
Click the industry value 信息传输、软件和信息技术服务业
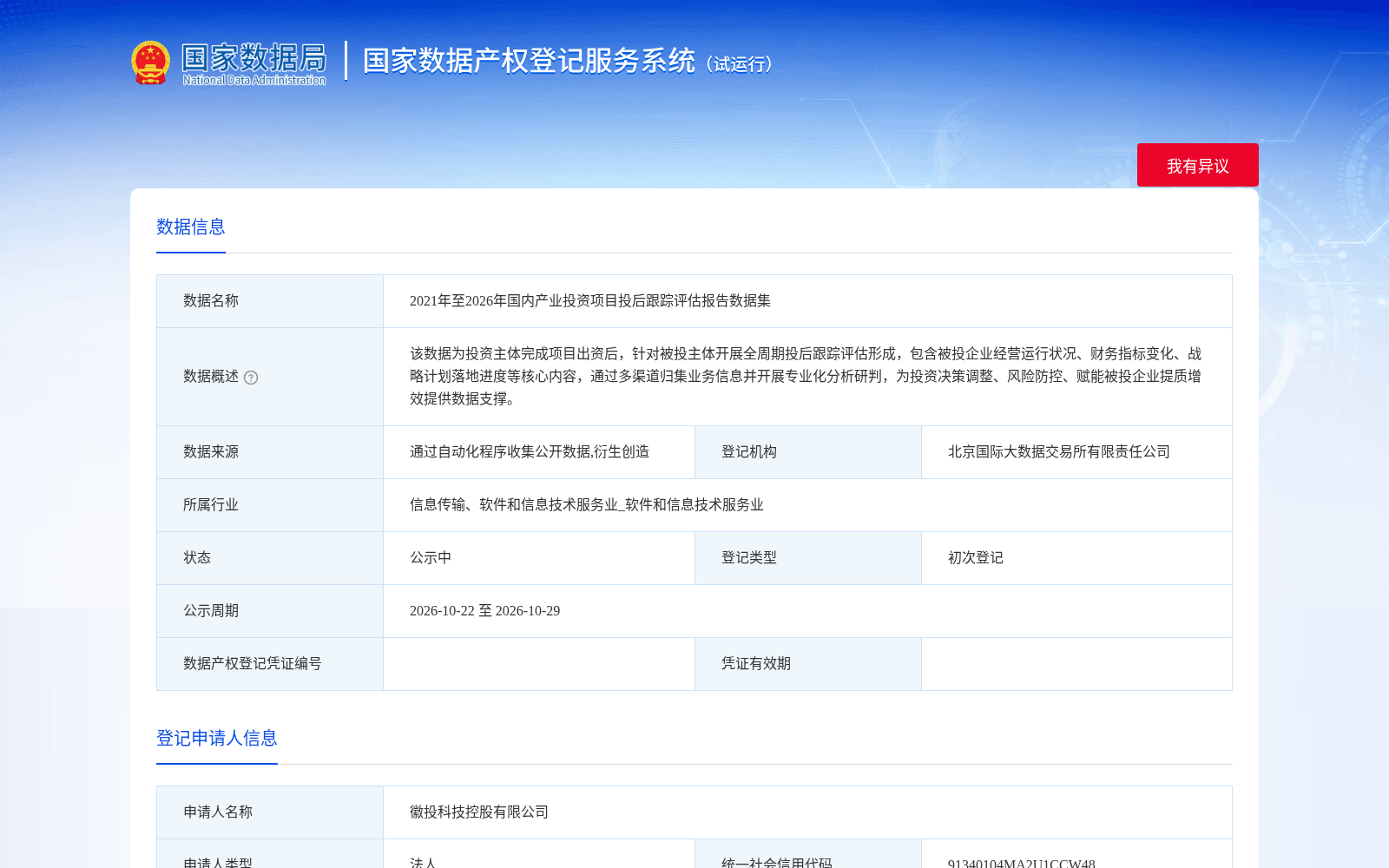(x=587, y=505)
